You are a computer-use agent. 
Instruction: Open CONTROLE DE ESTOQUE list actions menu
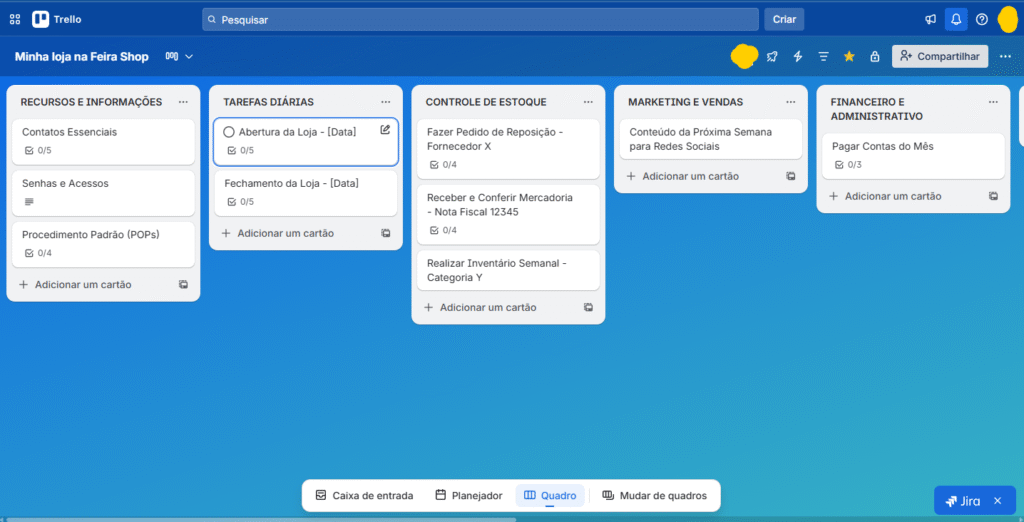[588, 102]
